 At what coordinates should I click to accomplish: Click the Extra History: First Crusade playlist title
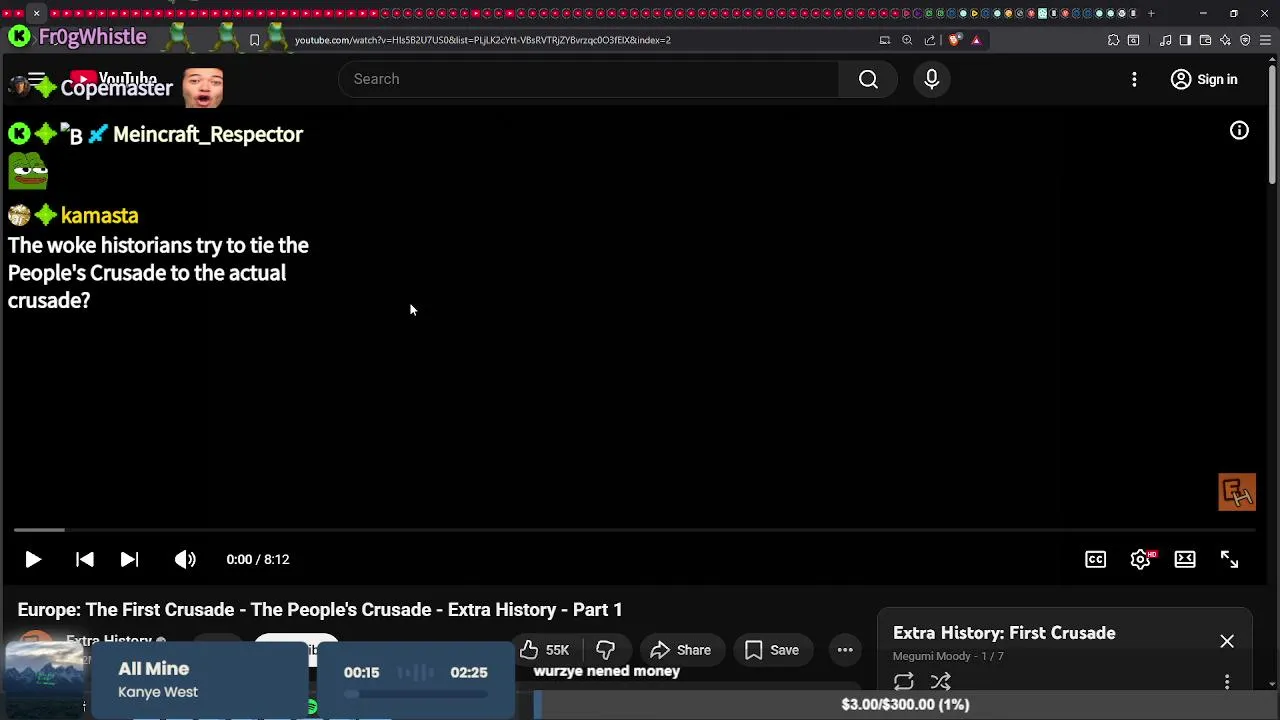pyautogui.click(x=1004, y=633)
